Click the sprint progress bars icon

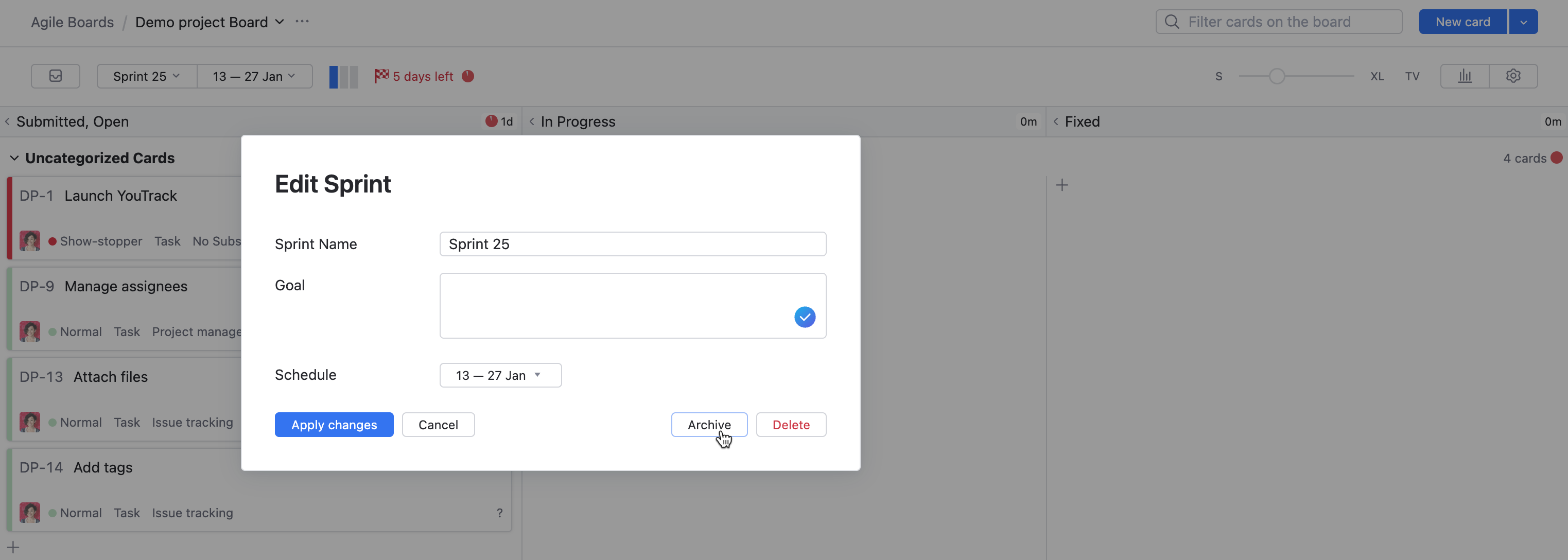343,77
